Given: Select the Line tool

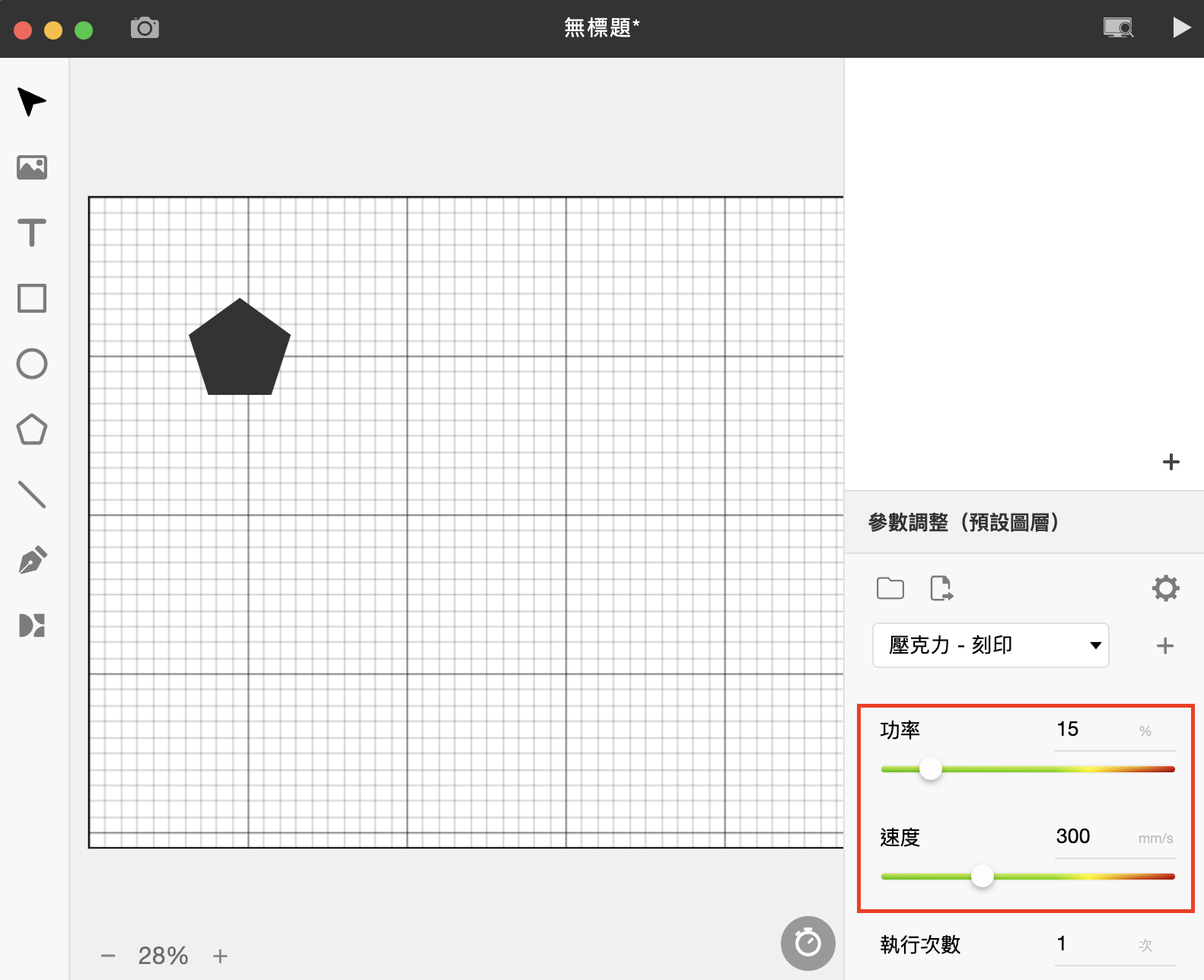Looking at the screenshot, I should 32,495.
